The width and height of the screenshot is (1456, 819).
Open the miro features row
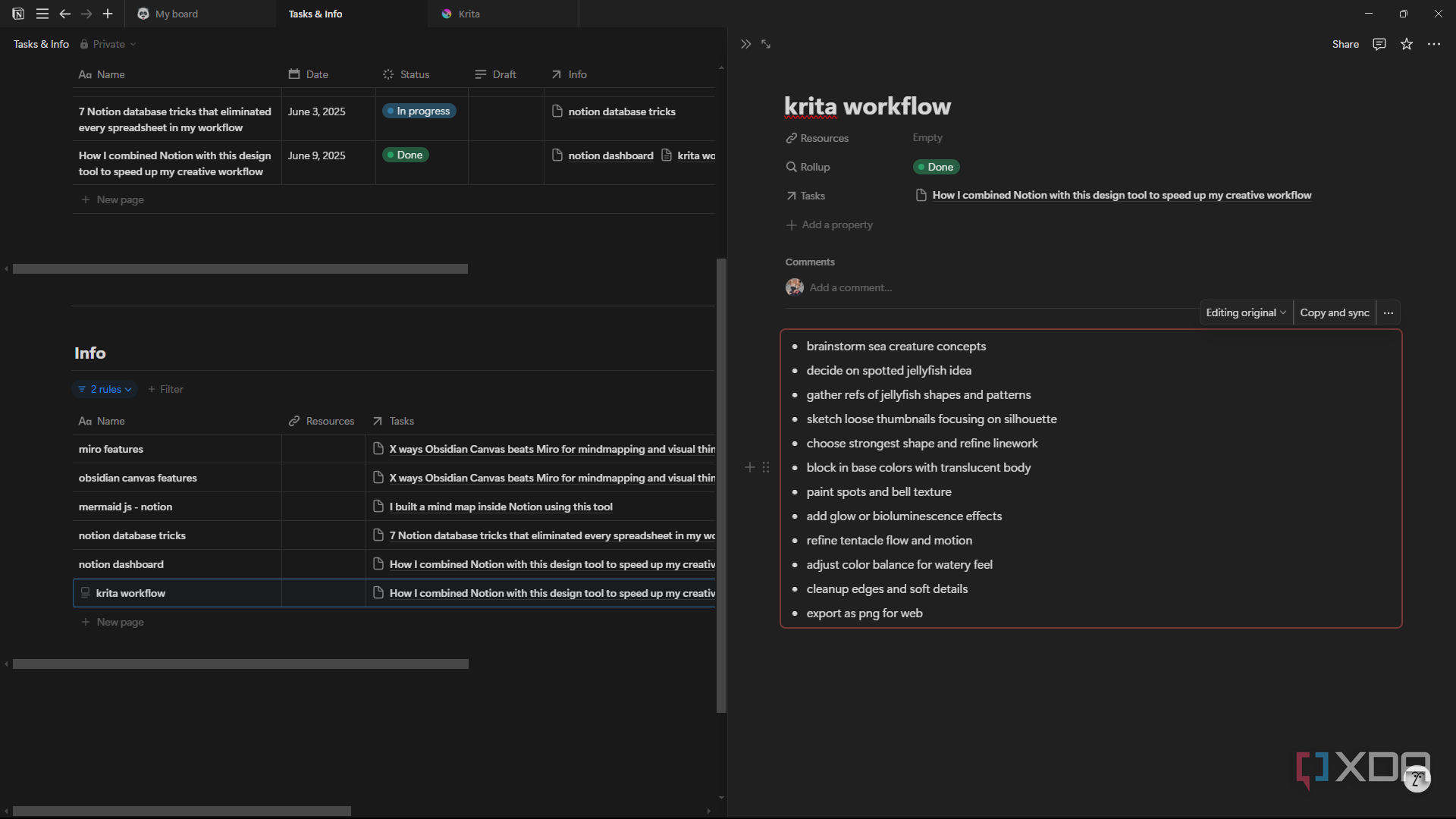tap(111, 449)
